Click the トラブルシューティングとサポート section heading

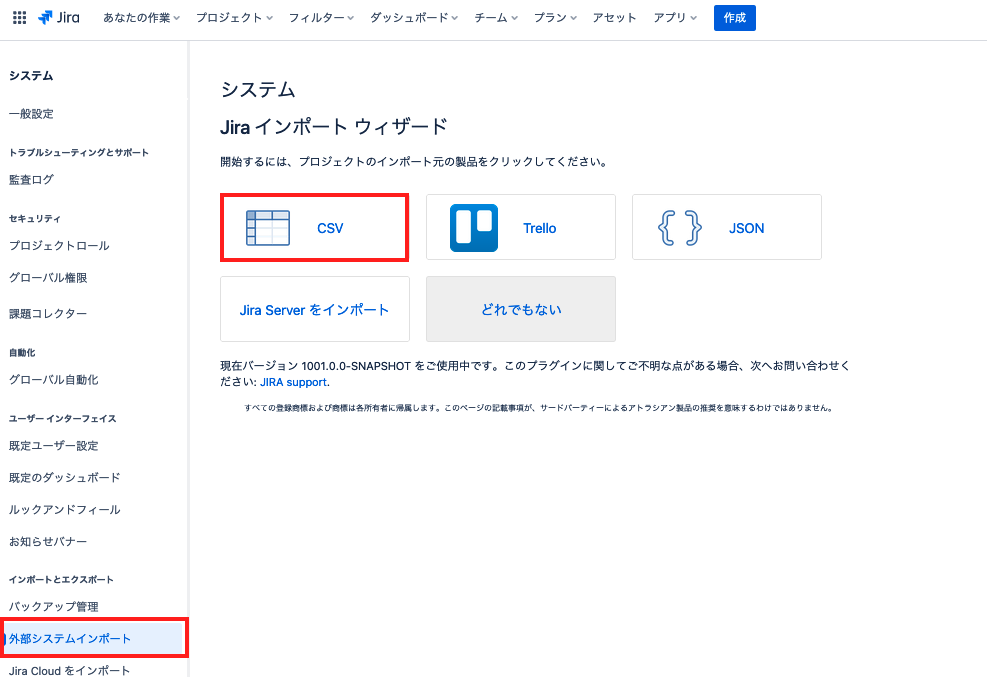[79, 152]
